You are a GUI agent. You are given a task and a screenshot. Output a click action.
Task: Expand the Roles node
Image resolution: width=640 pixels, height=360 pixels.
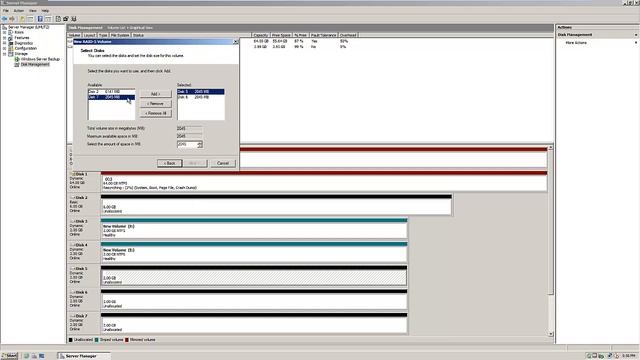[4, 32]
